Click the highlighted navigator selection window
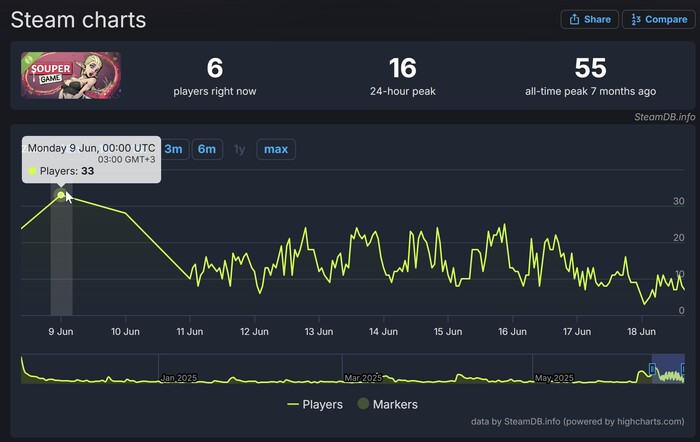 tap(668, 369)
